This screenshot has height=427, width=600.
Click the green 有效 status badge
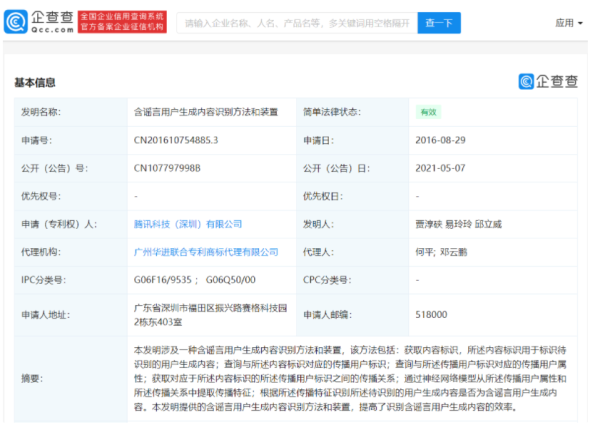(x=427, y=113)
